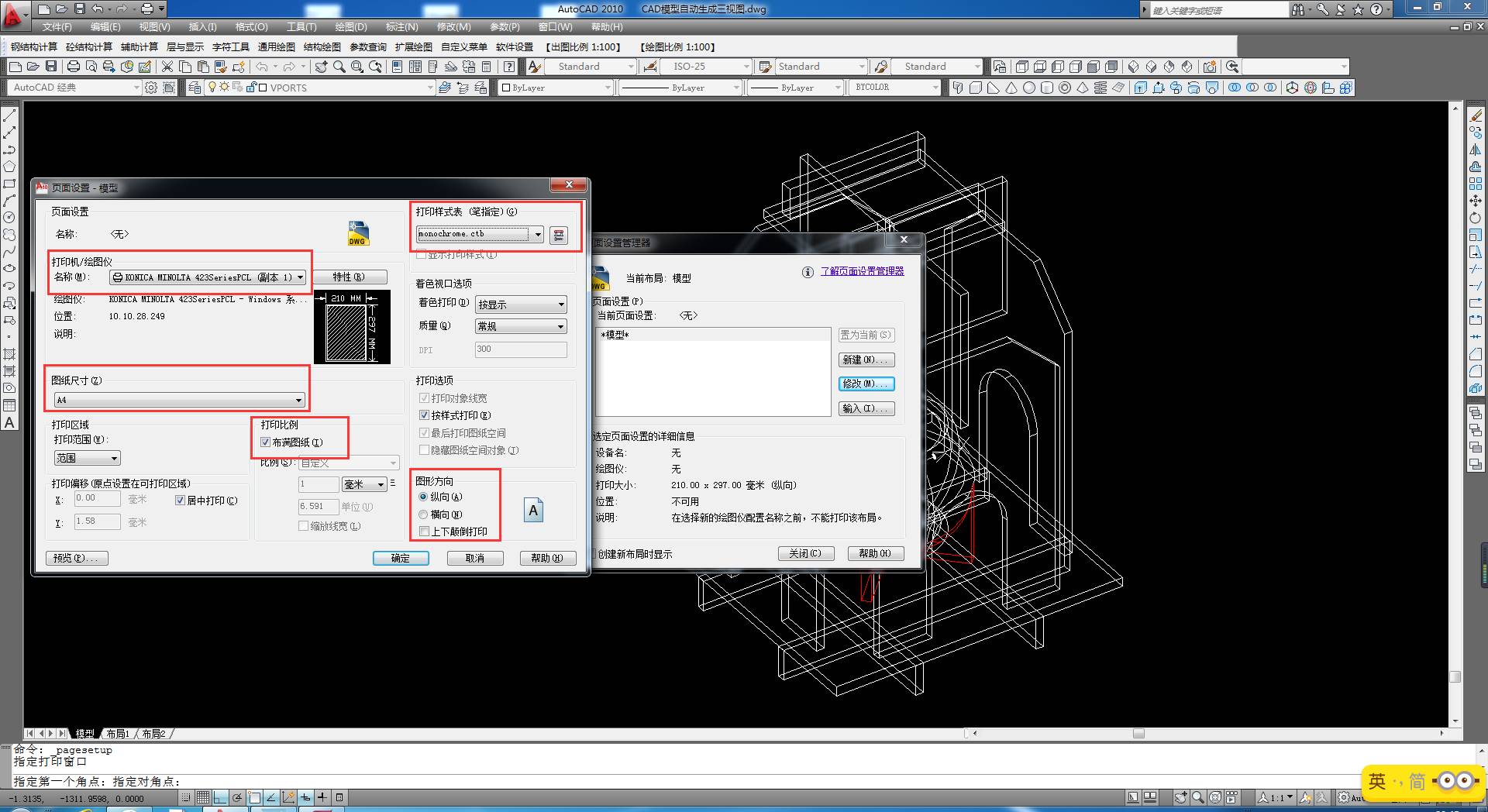Open the monochrome.ctb plot style dropdown
The width and height of the screenshot is (1488, 812).
click(480, 234)
